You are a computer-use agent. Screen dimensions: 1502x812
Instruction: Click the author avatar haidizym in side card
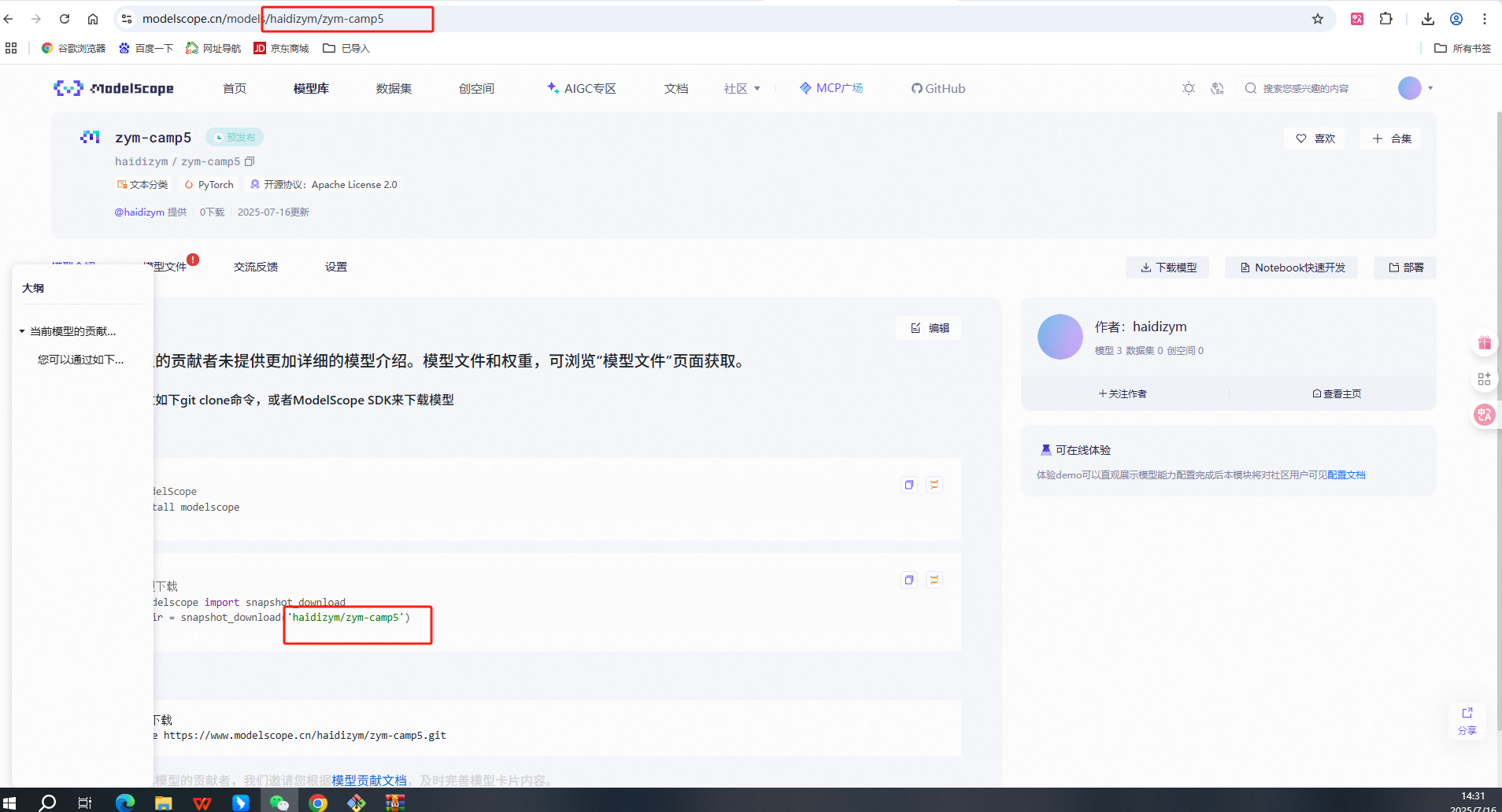(1060, 337)
